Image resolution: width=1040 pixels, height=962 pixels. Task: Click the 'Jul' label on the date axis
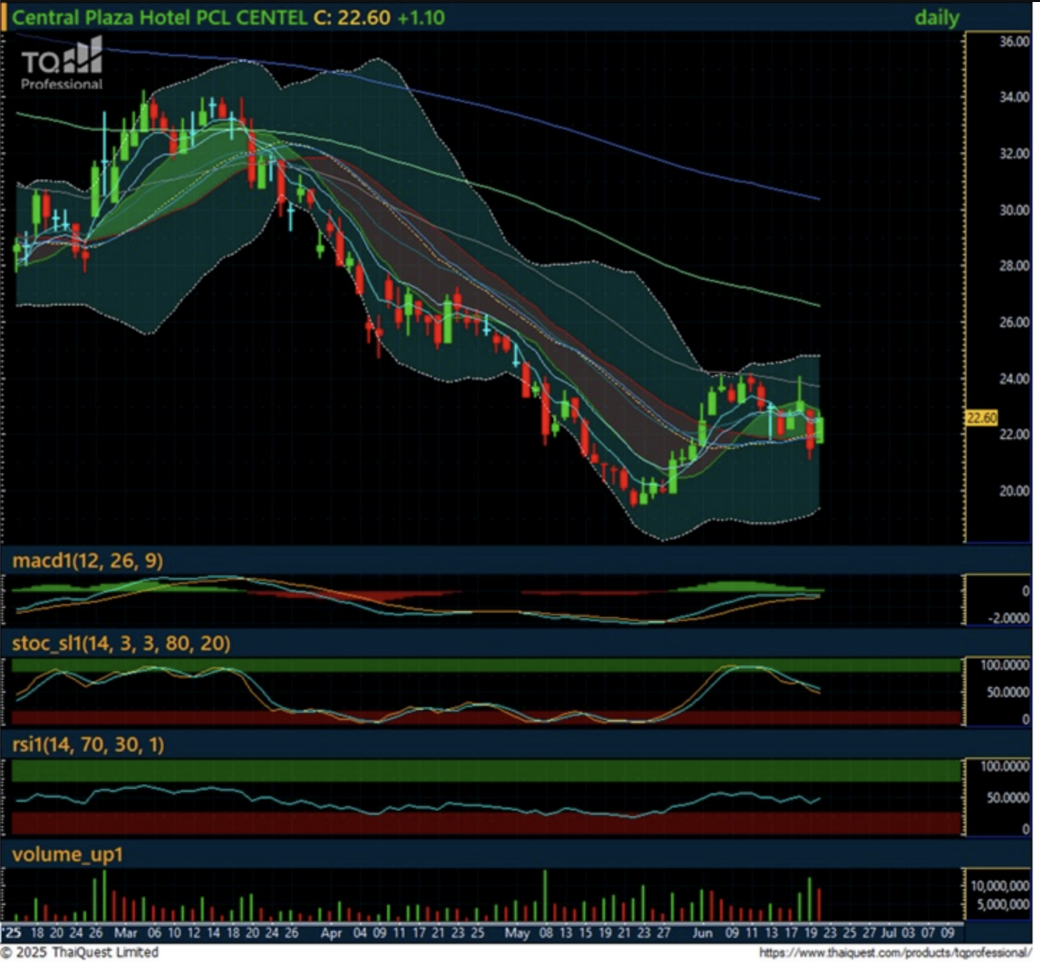[889, 933]
